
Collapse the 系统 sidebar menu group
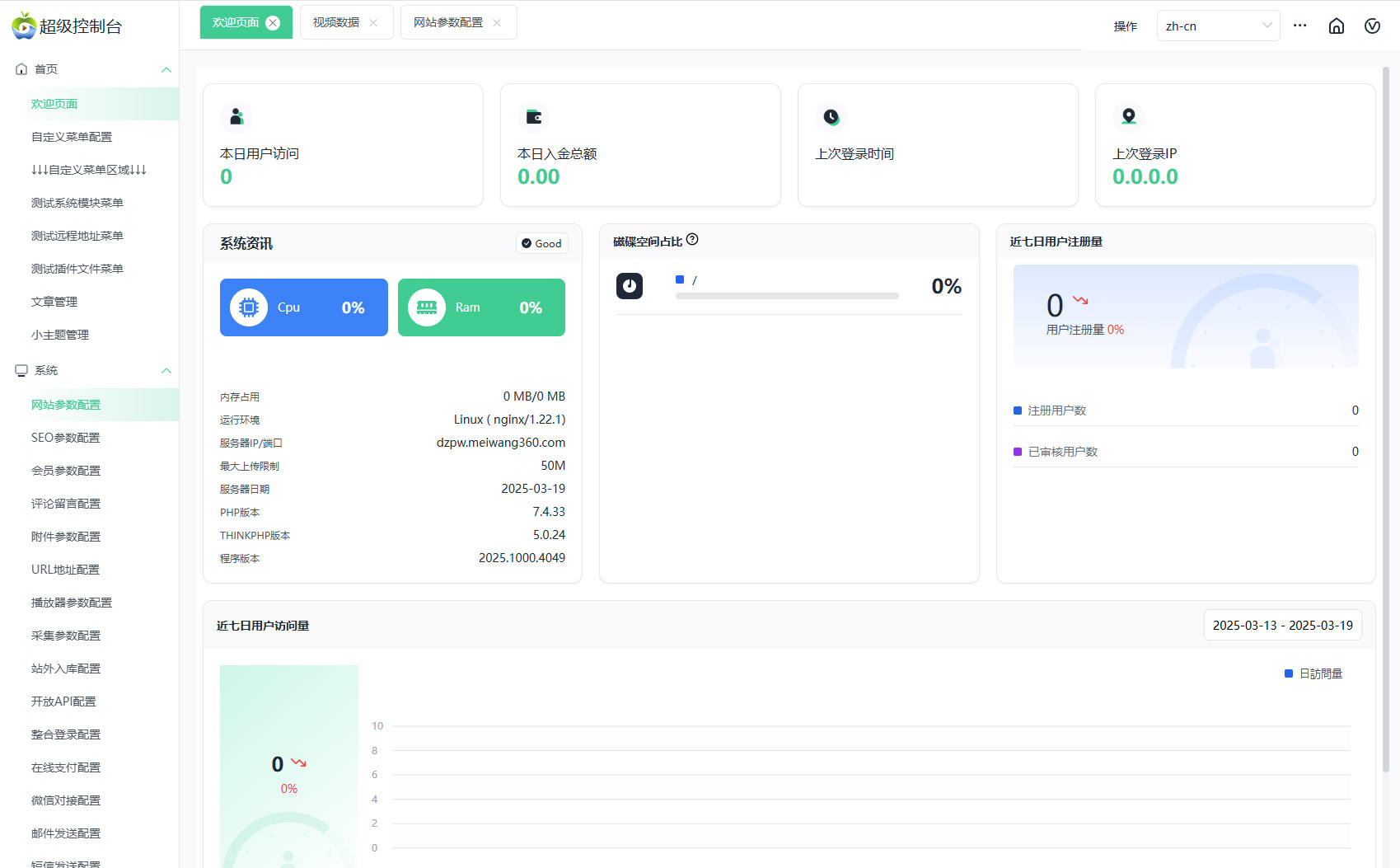[x=166, y=370]
